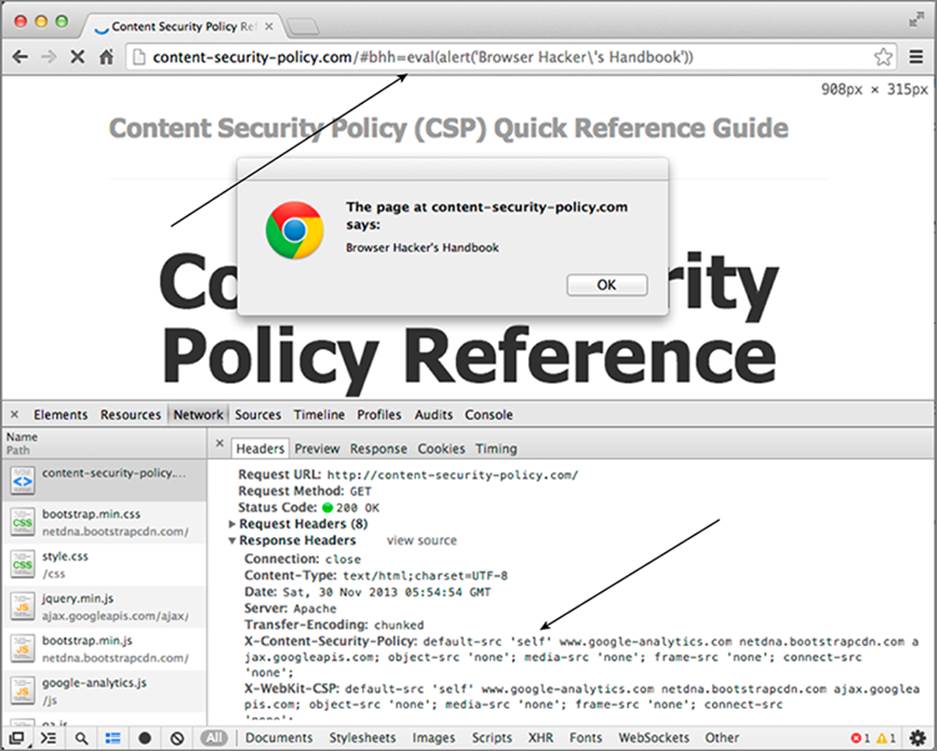Dock DevTools using the dock-side icon
The height and width of the screenshot is (751, 937).
(x=16, y=738)
